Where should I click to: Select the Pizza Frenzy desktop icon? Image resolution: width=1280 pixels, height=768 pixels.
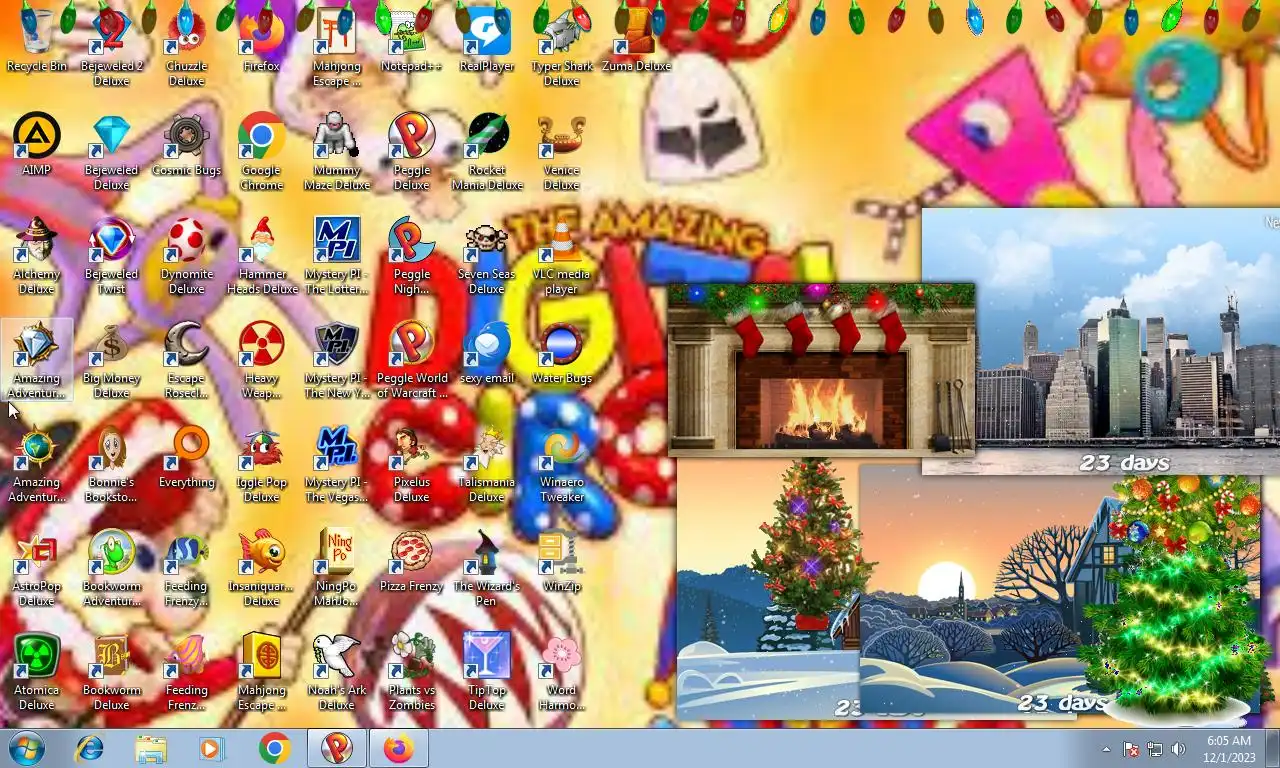click(x=411, y=561)
